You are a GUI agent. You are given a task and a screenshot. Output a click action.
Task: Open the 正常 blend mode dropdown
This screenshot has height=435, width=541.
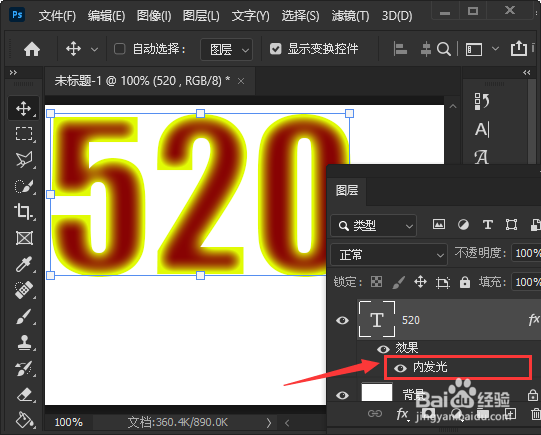point(389,255)
